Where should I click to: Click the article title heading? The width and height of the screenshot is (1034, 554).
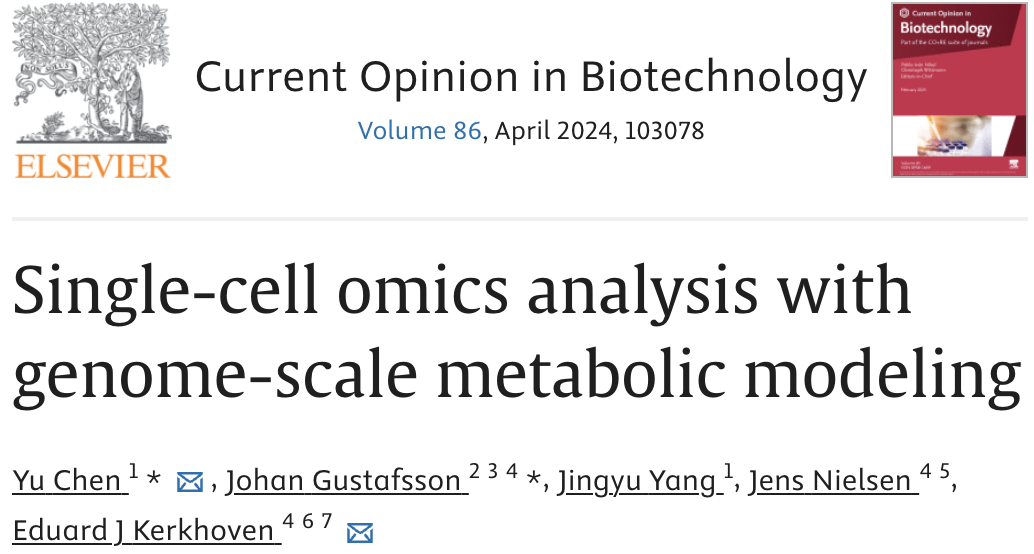point(515,332)
